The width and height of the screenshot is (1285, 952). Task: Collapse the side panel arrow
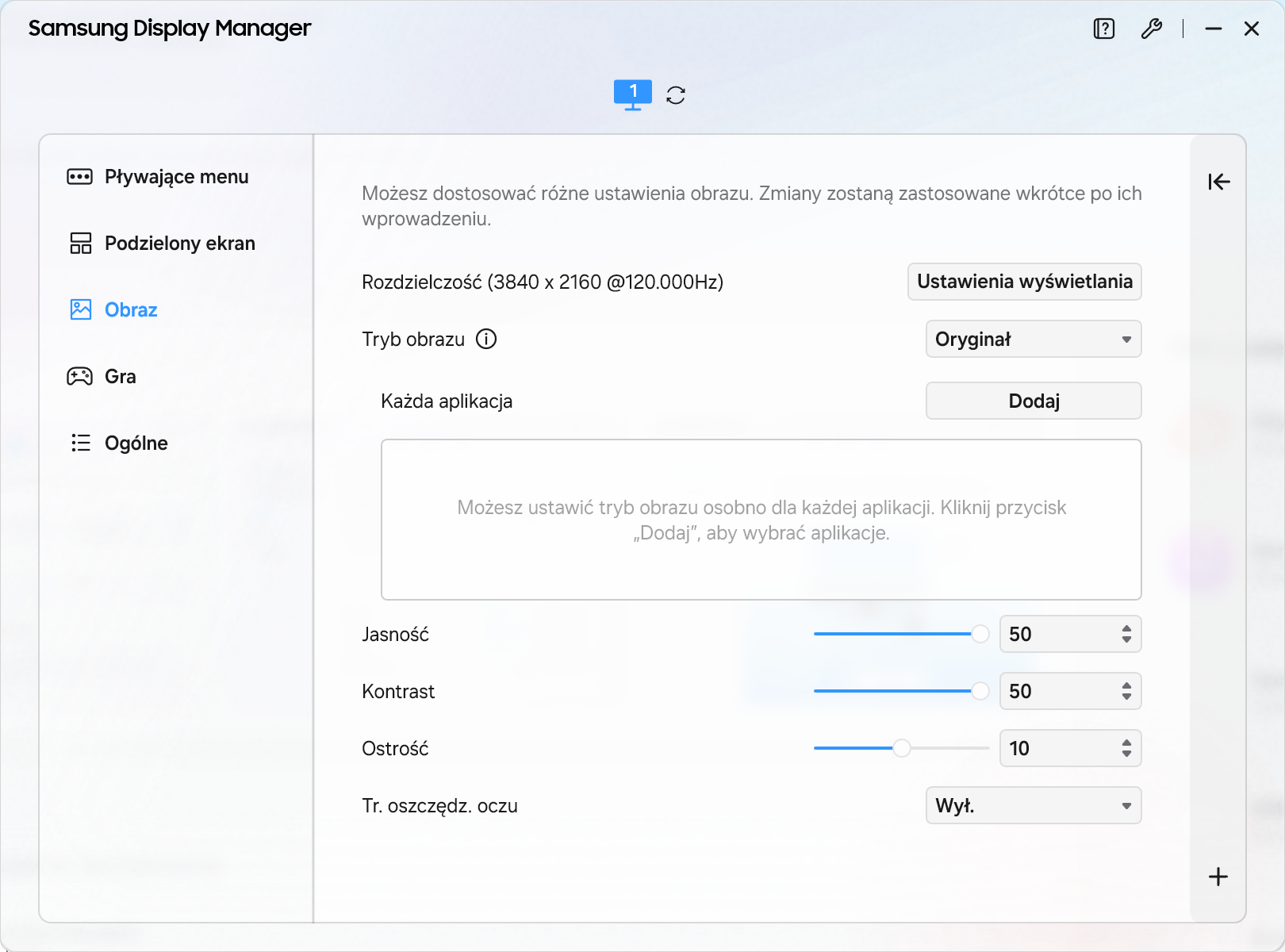pyautogui.click(x=1218, y=182)
